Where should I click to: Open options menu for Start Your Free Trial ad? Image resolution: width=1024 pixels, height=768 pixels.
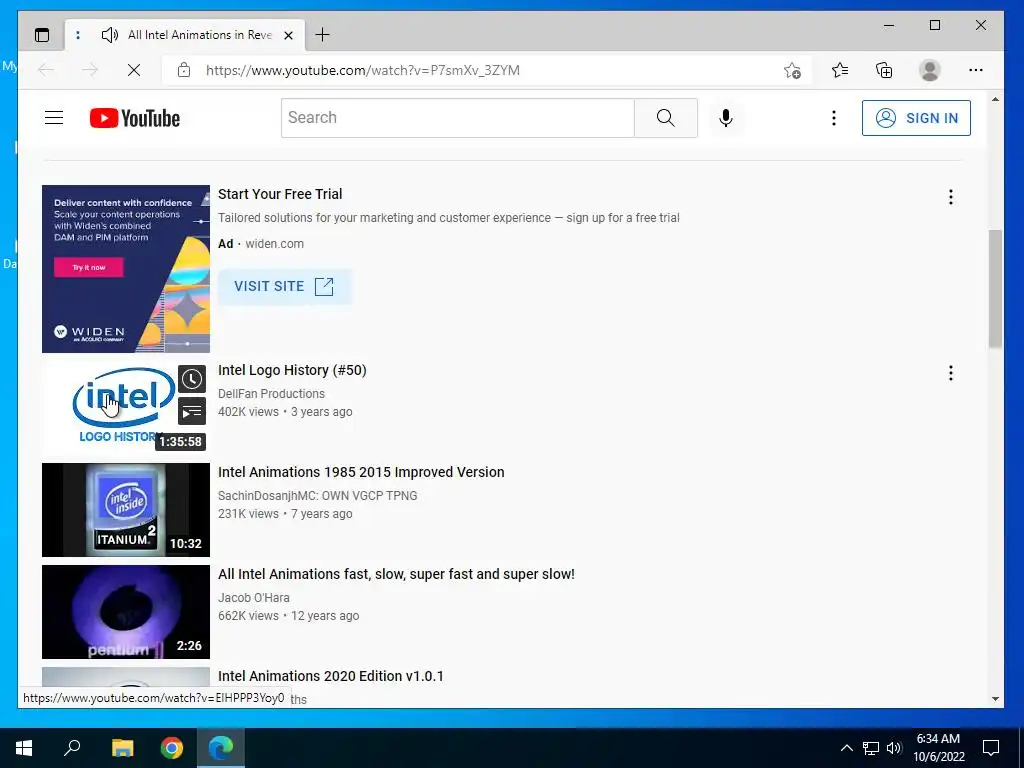(950, 197)
